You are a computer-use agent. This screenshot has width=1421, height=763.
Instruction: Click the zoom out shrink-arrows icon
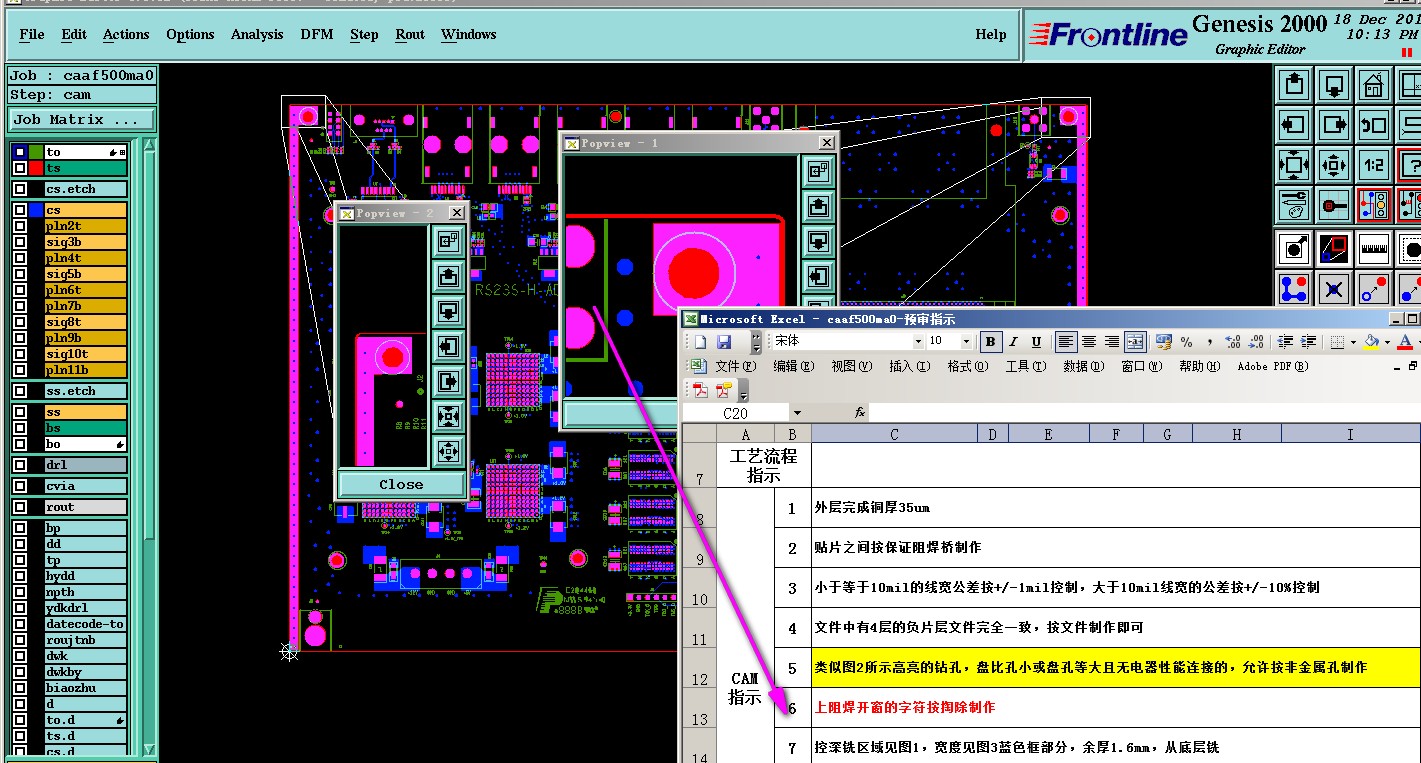click(x=1333, y=165)
